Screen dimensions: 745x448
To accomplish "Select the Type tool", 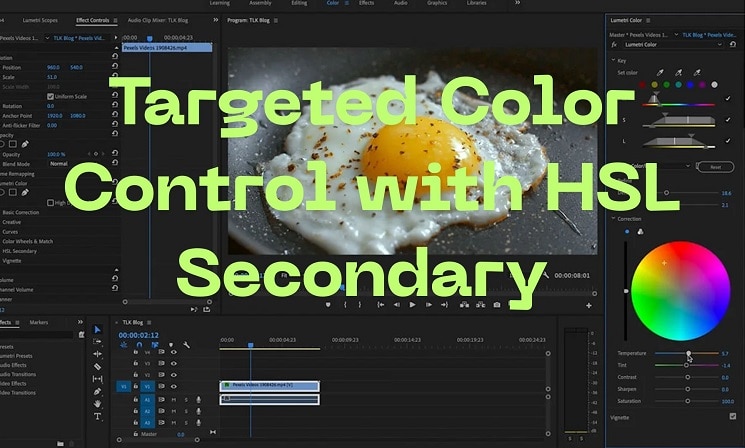I will pyautogui.click(x=97, y=417).
